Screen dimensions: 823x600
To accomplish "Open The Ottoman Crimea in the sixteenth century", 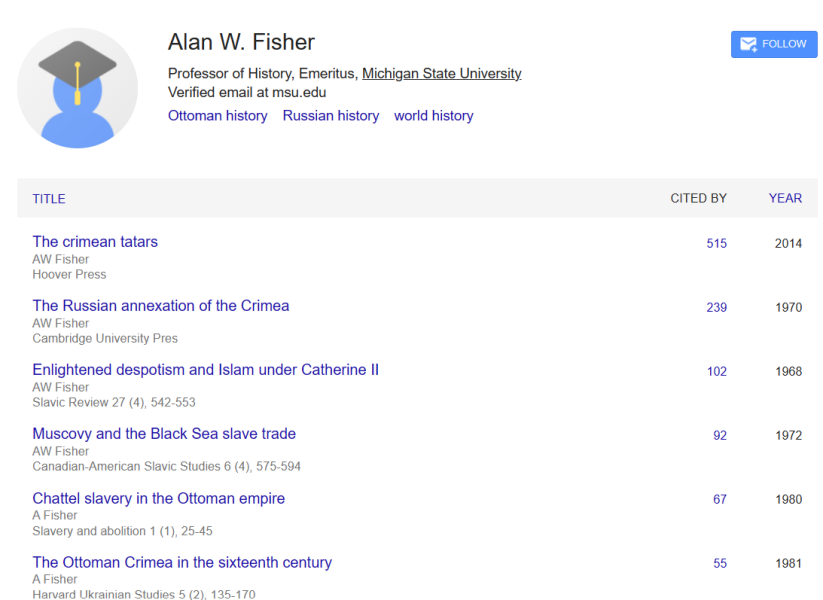I will pos(182,562).
